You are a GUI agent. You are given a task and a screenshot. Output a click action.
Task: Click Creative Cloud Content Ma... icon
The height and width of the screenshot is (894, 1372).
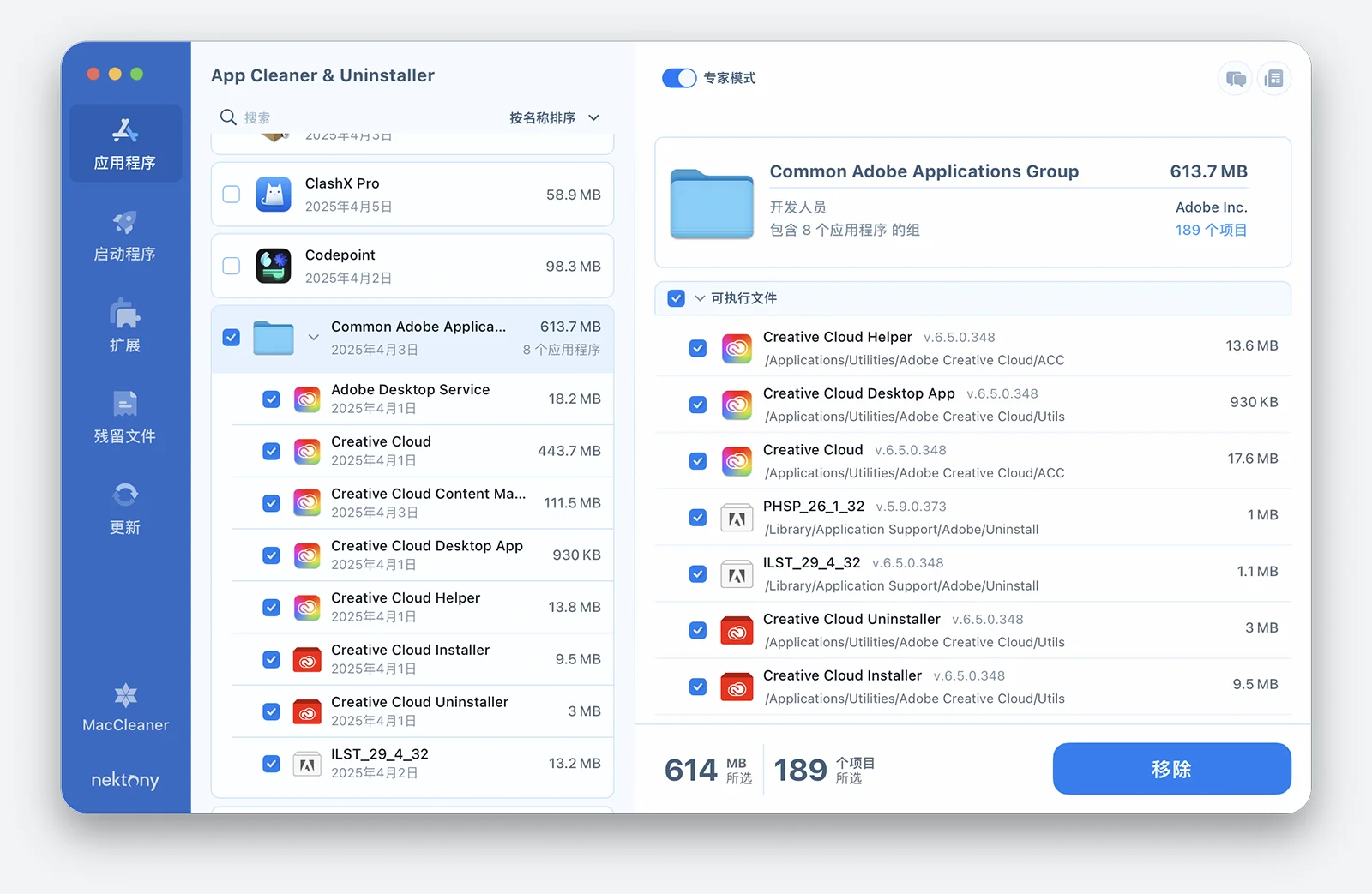click(307, 503)
